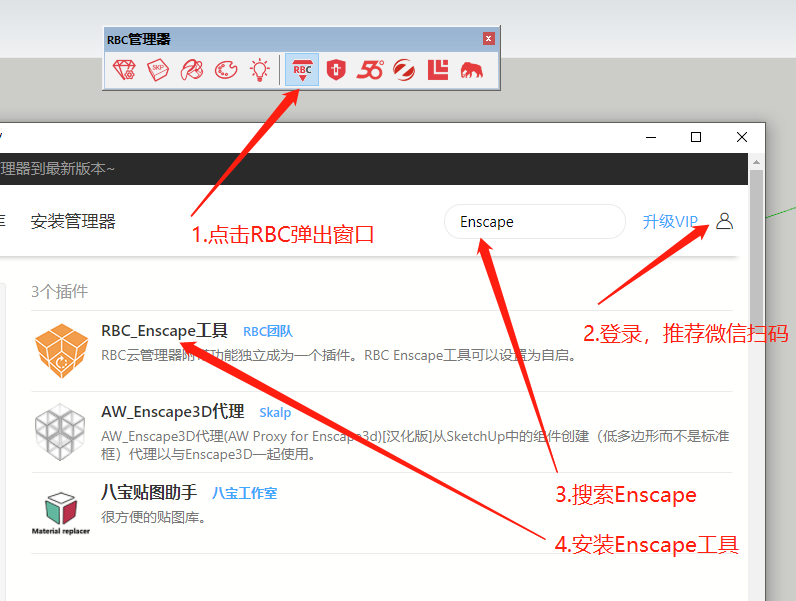This screenshot has height=601, width=796.
Task: Click the scrollbar up arrow in plugin window
Action: tap(756, 162)
